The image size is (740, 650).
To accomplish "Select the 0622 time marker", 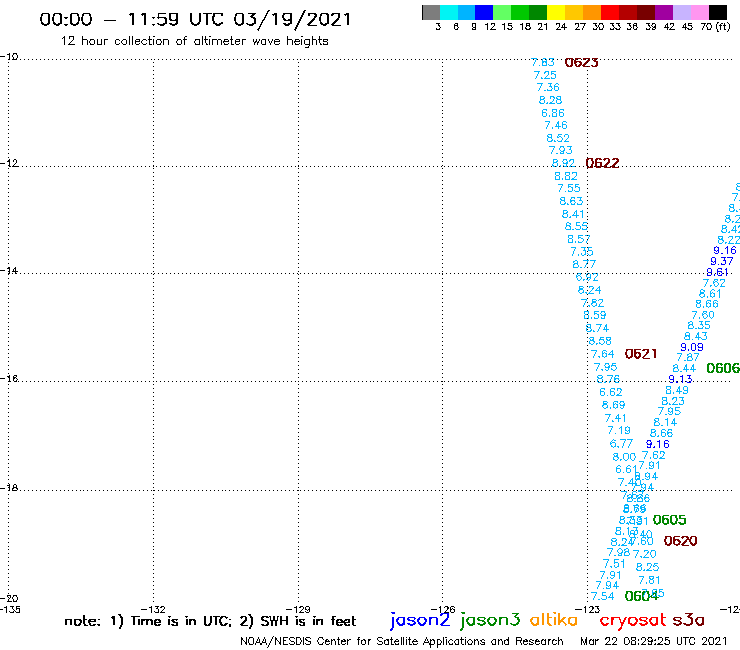I will coord(602,163).
